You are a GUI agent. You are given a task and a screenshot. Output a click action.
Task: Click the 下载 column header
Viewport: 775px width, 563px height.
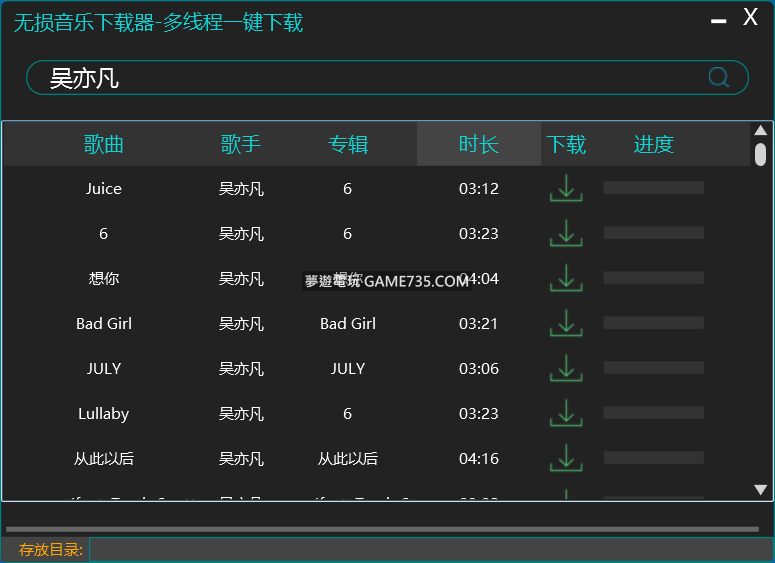coord(566,144)
